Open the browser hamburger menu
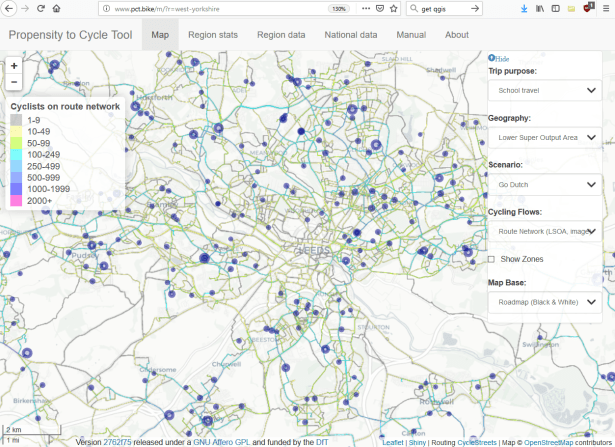 click(x=606, y=8)
